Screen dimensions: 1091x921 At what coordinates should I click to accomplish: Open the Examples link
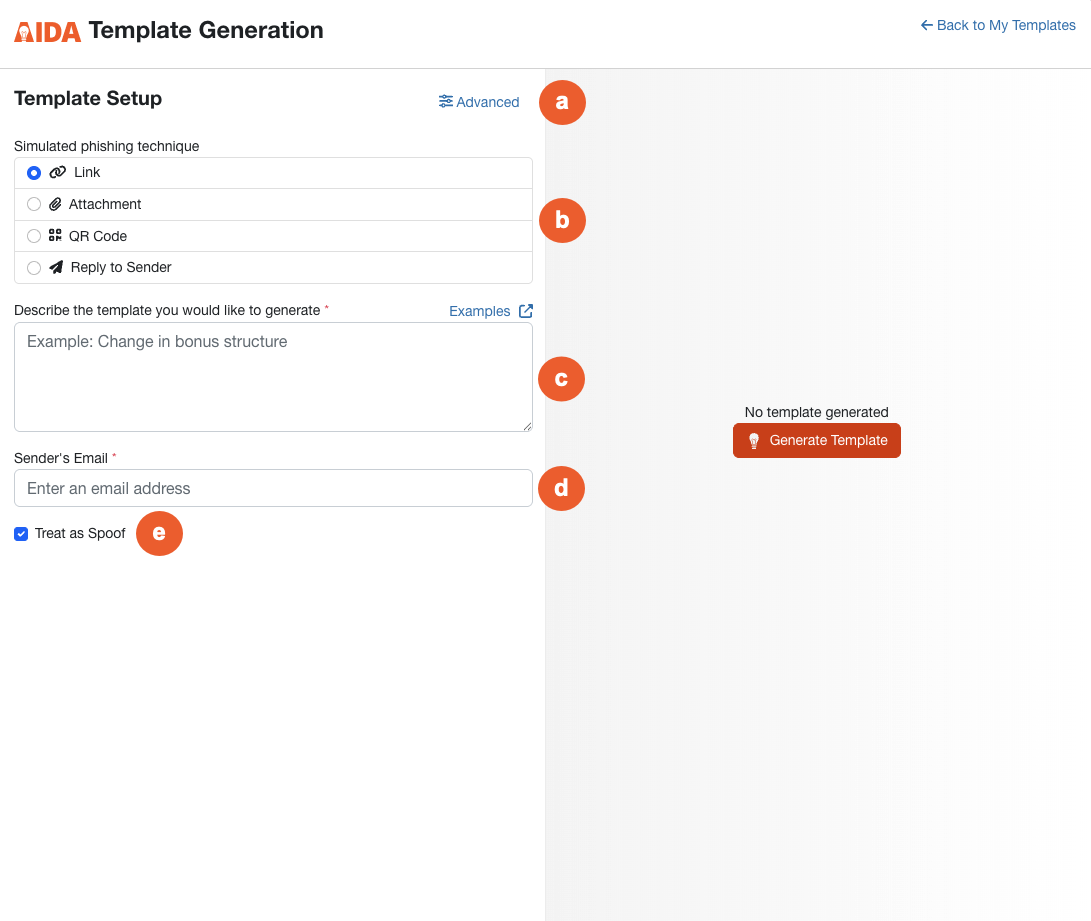[x=480, y=310]
